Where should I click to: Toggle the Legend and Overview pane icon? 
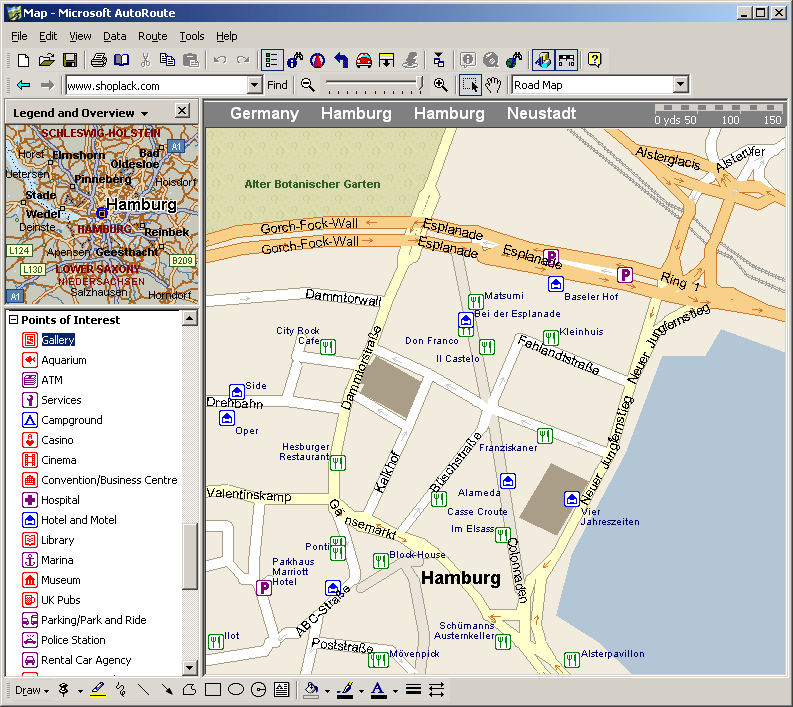click(x=543, y=60)
